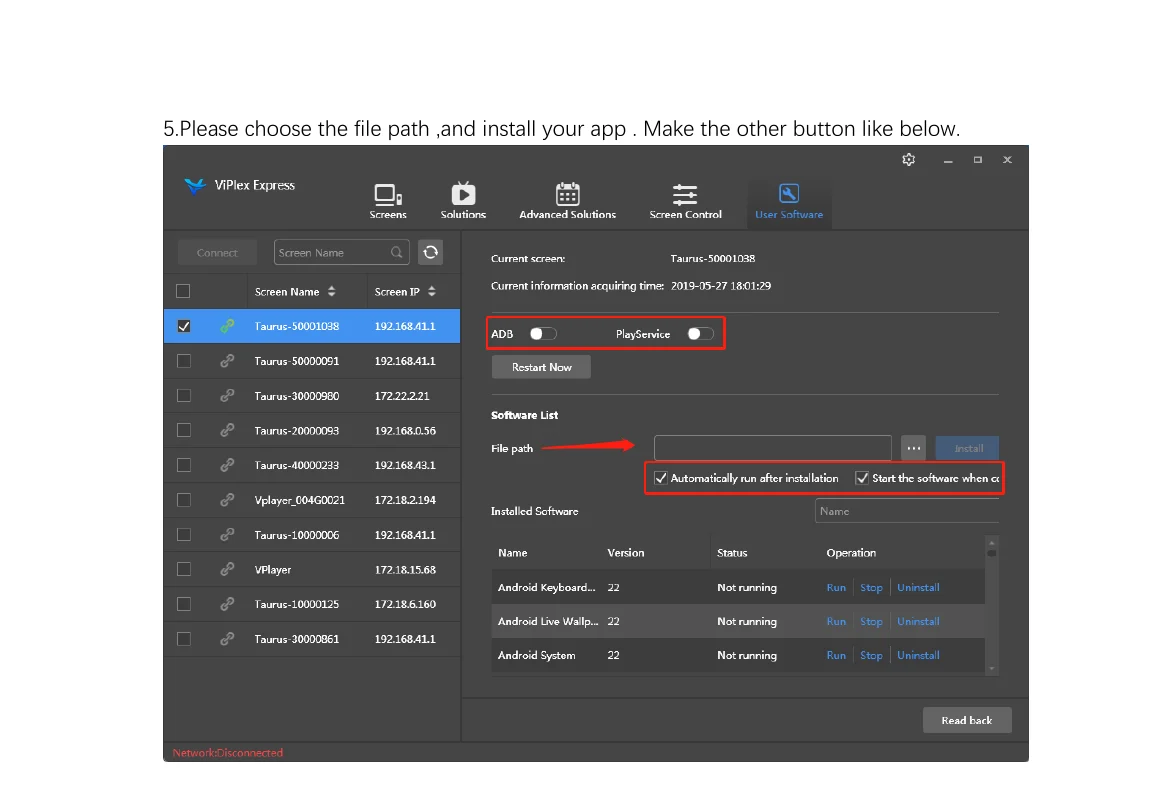Select Taurus-10000125 screen name
The height and width of the screenshot is (807, 1154).
pyautogui.click(x=297, y=604)
